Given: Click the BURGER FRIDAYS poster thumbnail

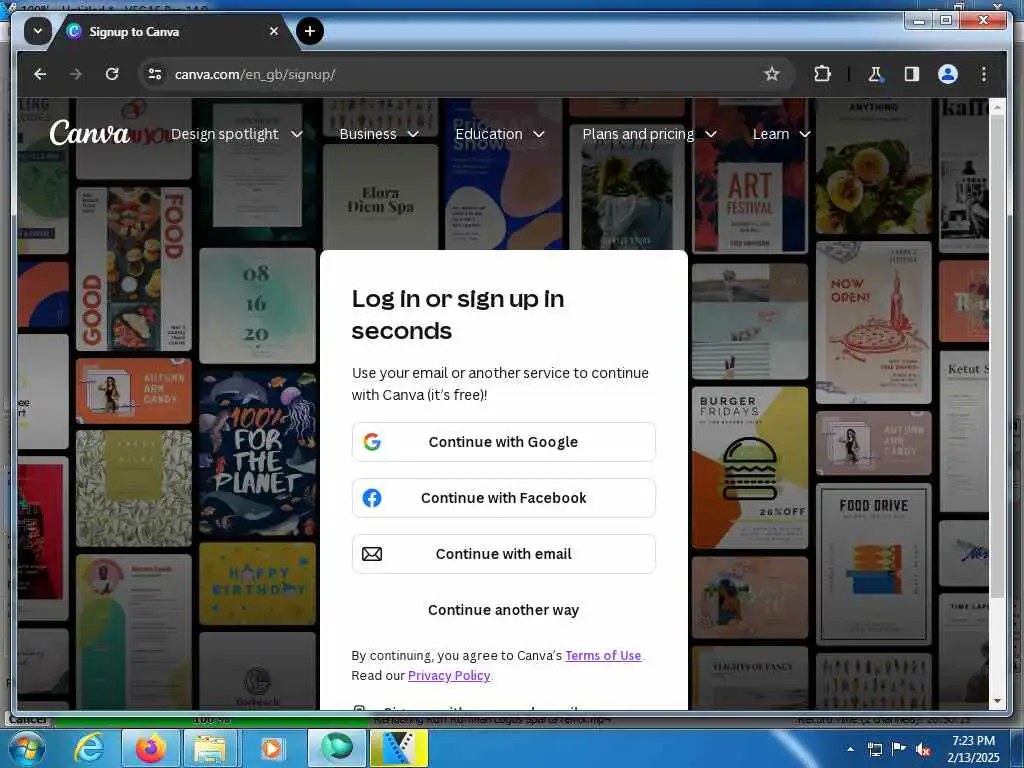Looking at the screenshot, I should (750, 468).
